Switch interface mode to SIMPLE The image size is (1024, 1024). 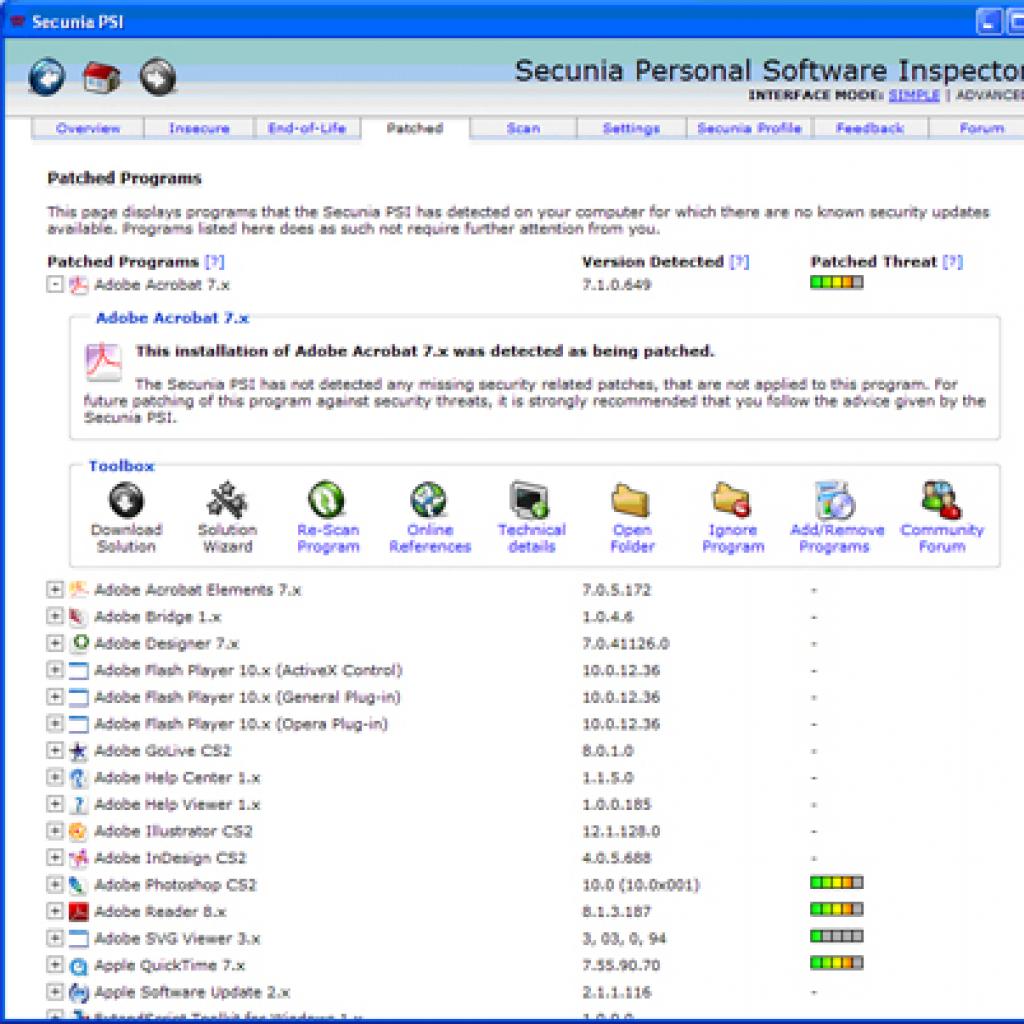[914, 96]
